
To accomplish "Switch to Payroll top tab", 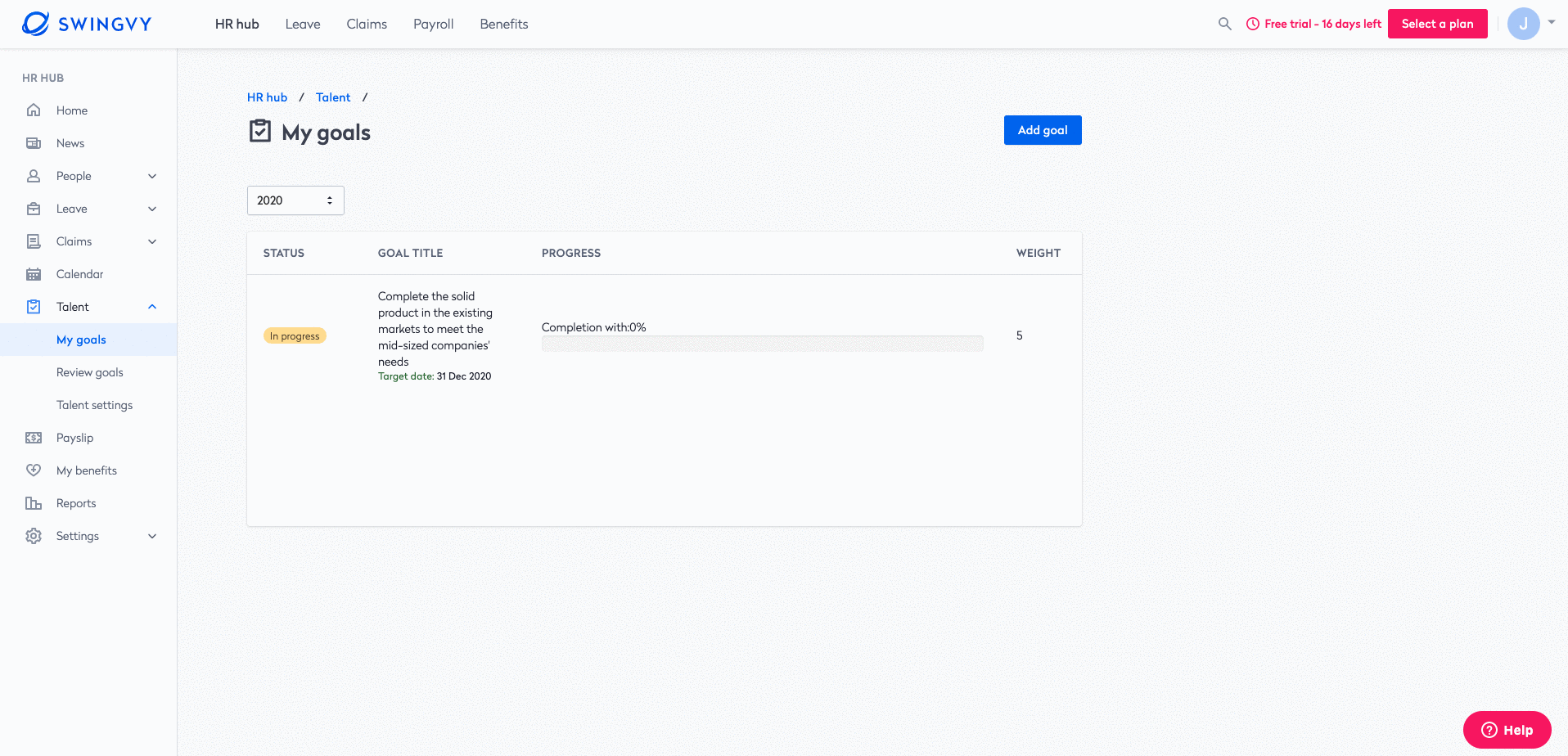I will coord(434,24).
